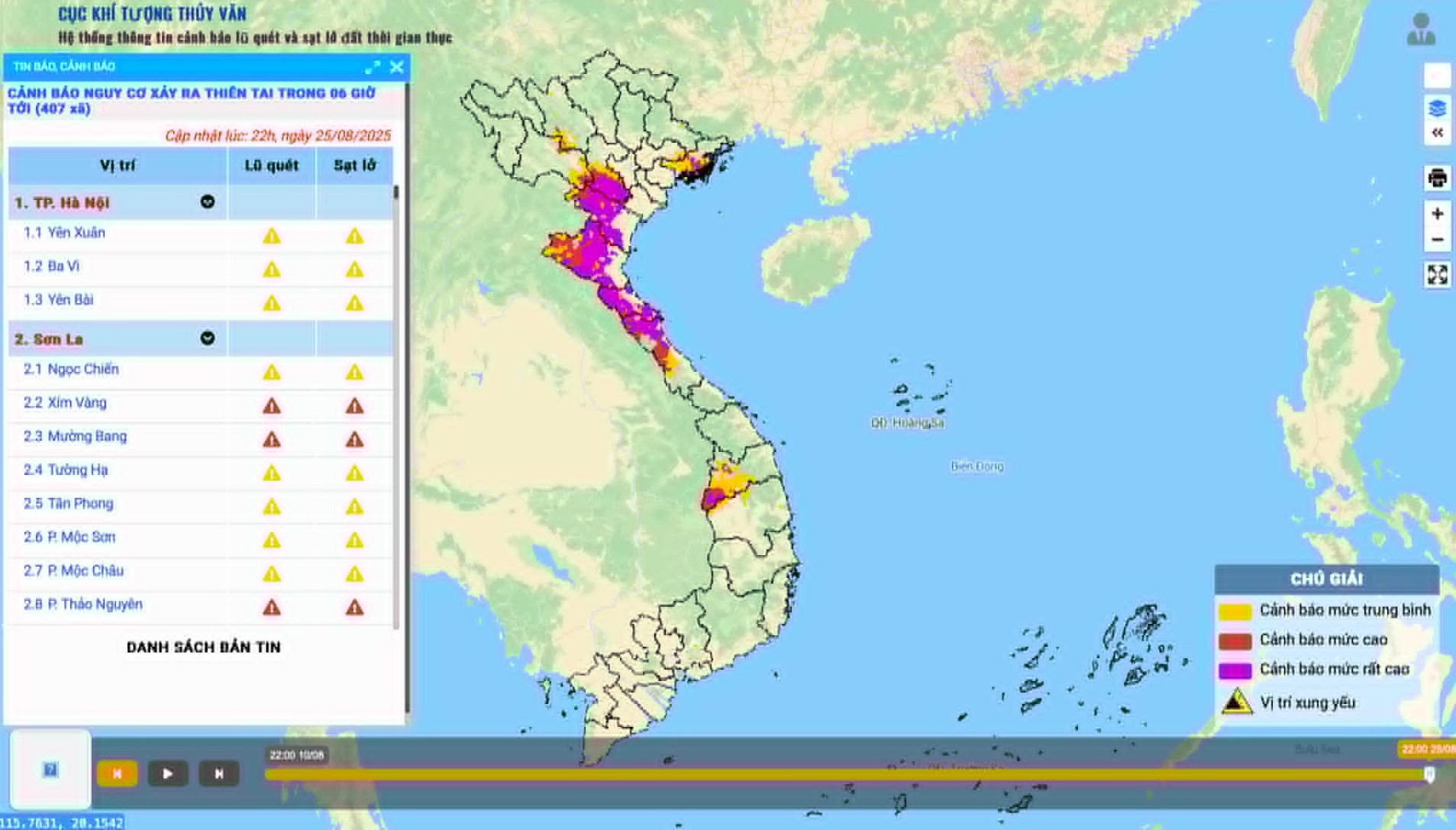Open the map layers icon
The height and width of the screenshot is (830, 1456).
click(x=1437, y=108)
